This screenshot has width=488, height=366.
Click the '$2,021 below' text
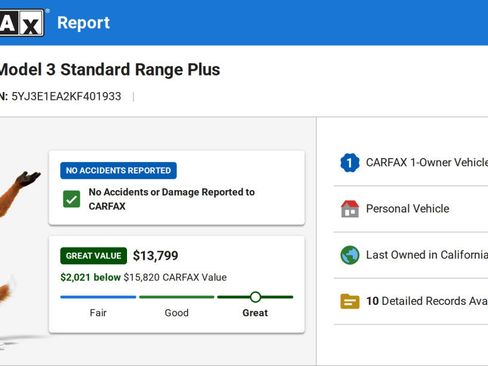90,277
